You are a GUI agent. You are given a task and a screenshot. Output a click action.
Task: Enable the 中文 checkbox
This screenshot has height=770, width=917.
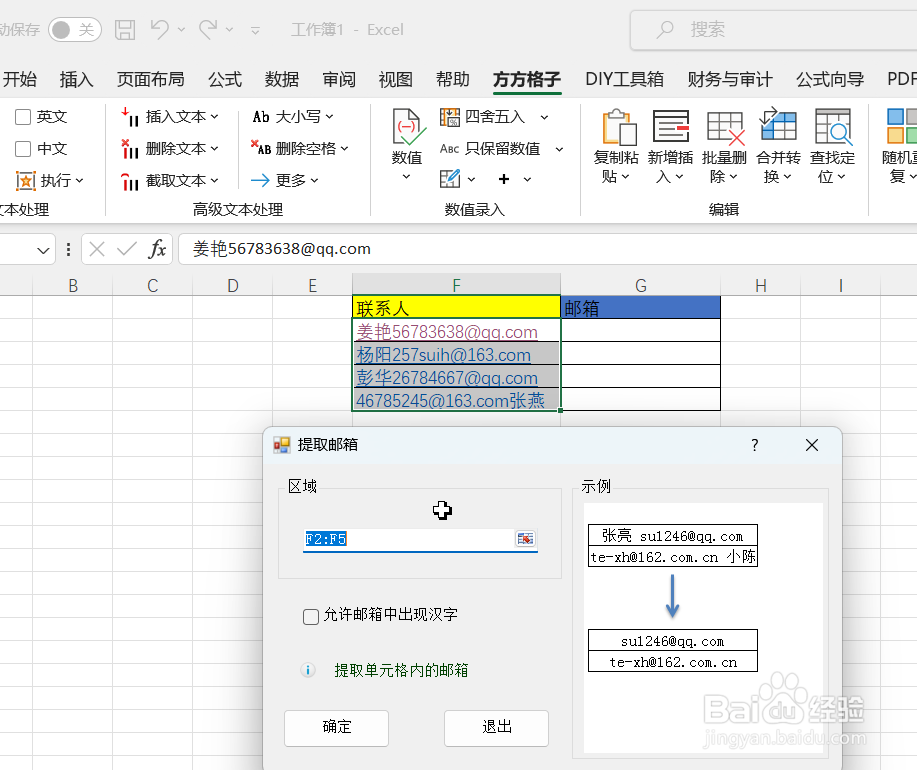23,149
